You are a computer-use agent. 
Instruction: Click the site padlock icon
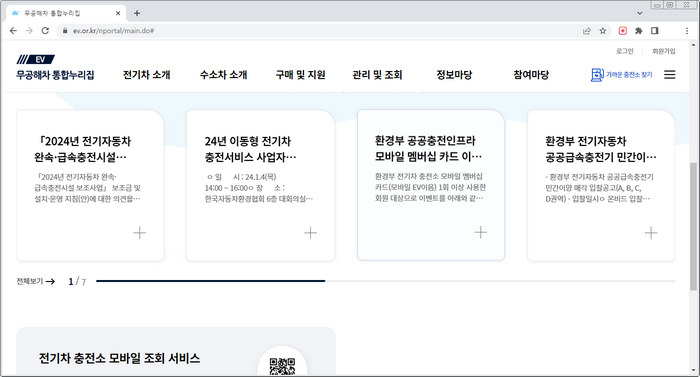[65, 31]
